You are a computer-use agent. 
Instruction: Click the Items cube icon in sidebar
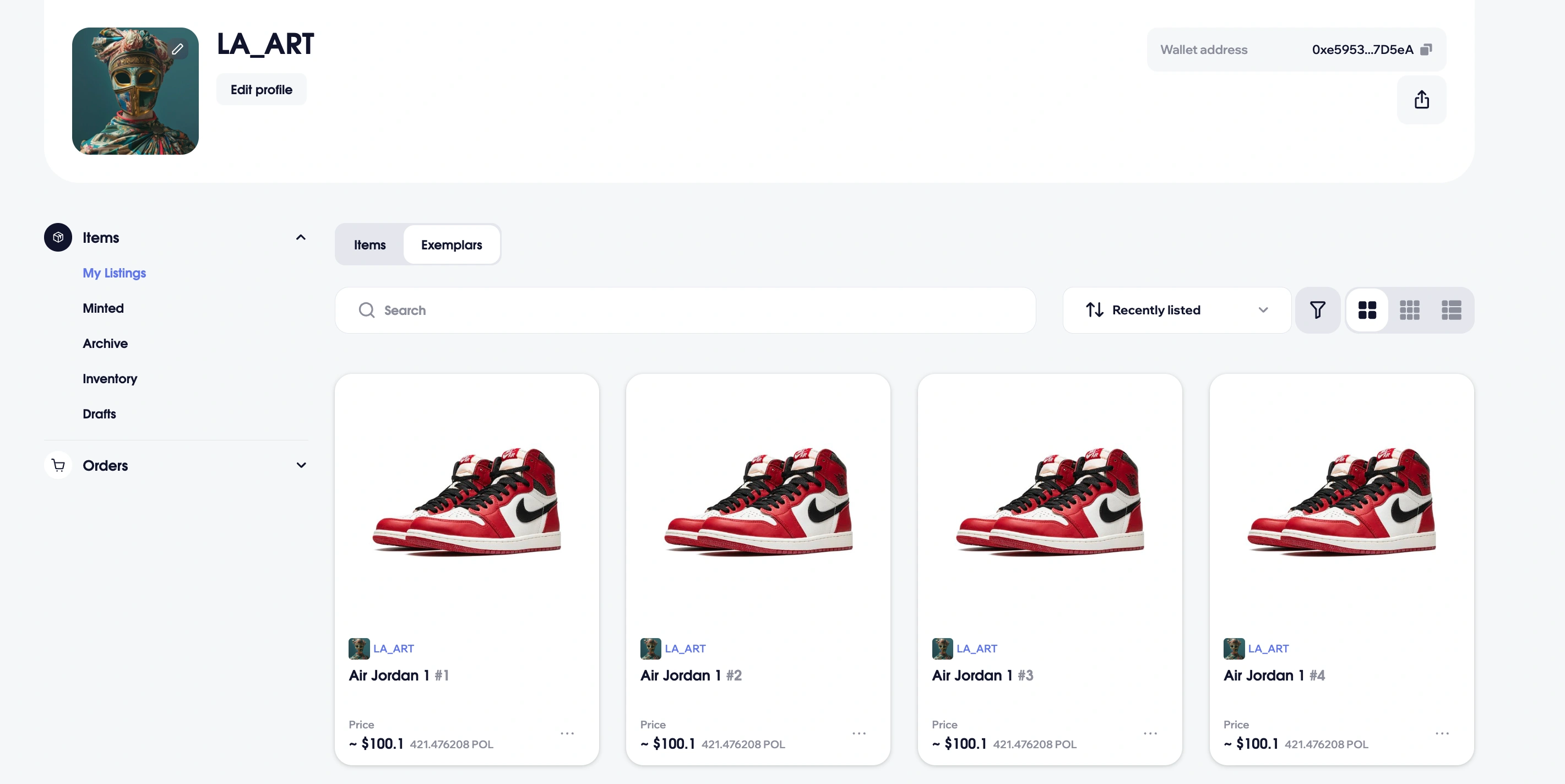pos(58,237)
